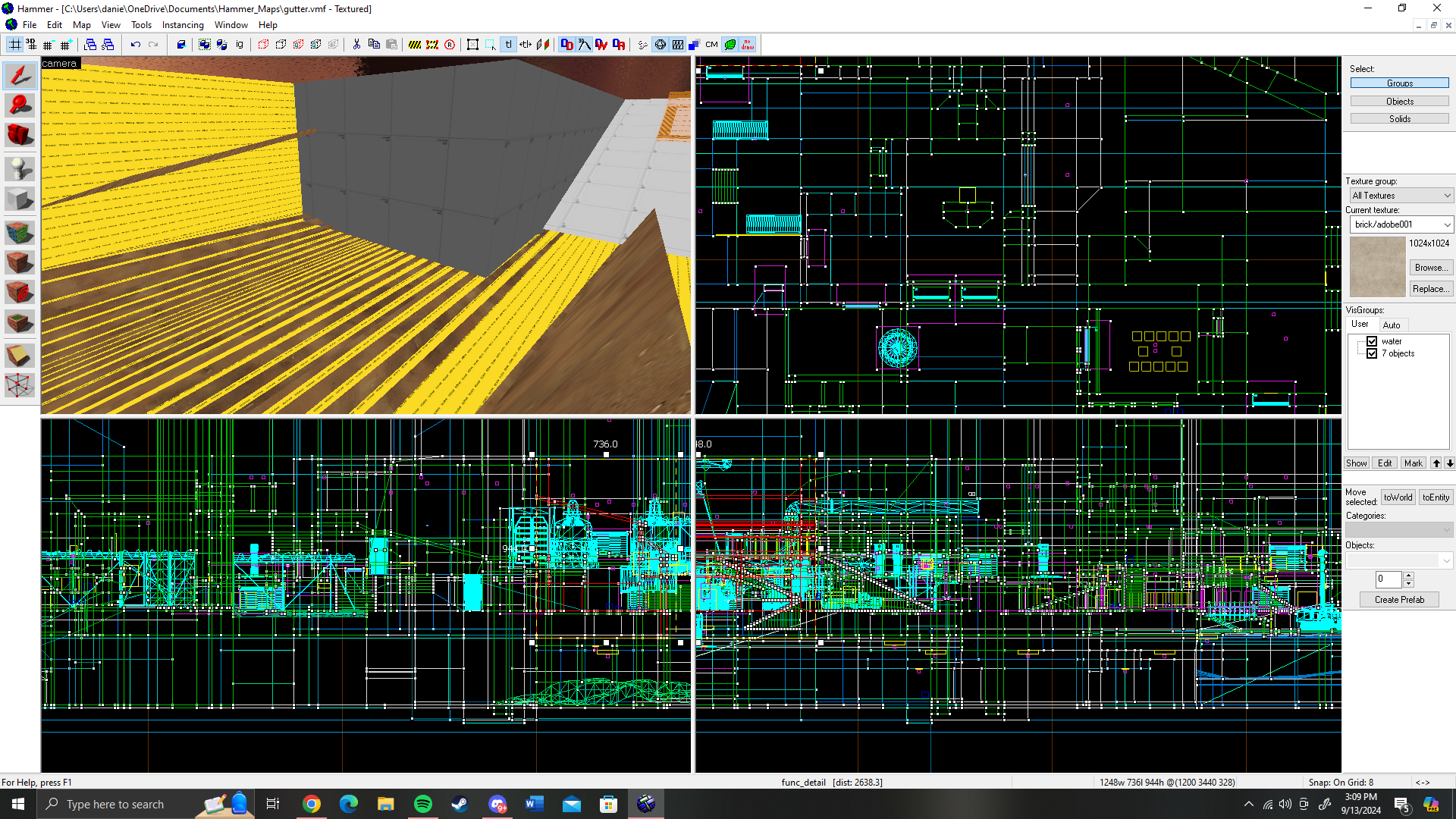Viewport: 1456px width, 819px height.
Task: Click the Copy icon
Action: [374, 45]
